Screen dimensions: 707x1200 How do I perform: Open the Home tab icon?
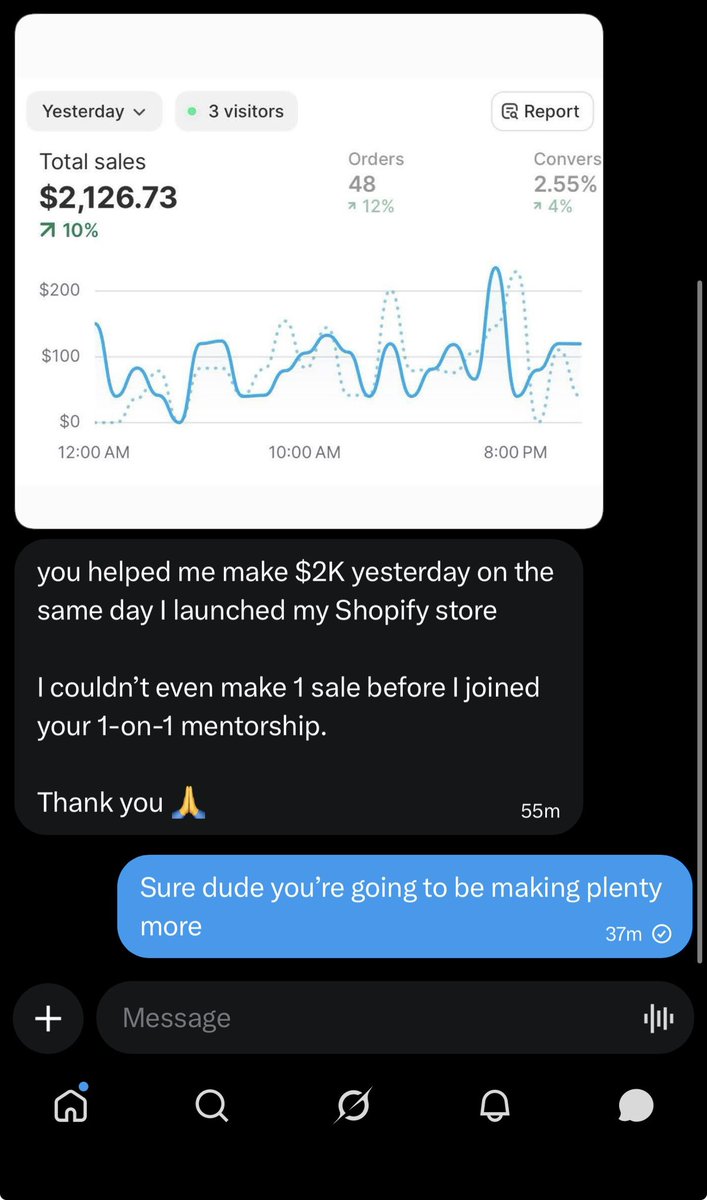(71, 1104)
